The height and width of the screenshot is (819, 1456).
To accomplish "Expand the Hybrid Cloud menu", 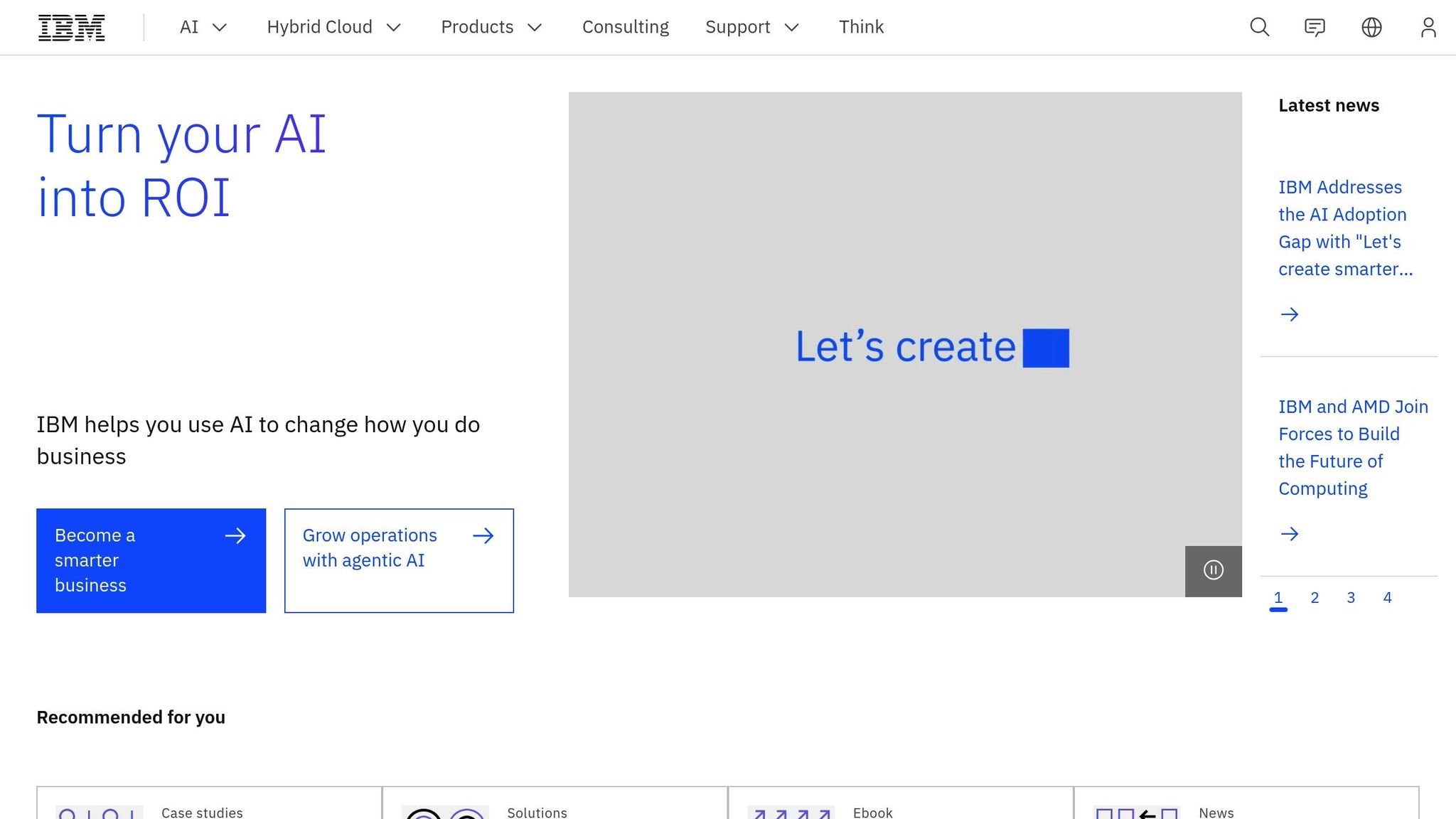I will click(x=333, y=27).
